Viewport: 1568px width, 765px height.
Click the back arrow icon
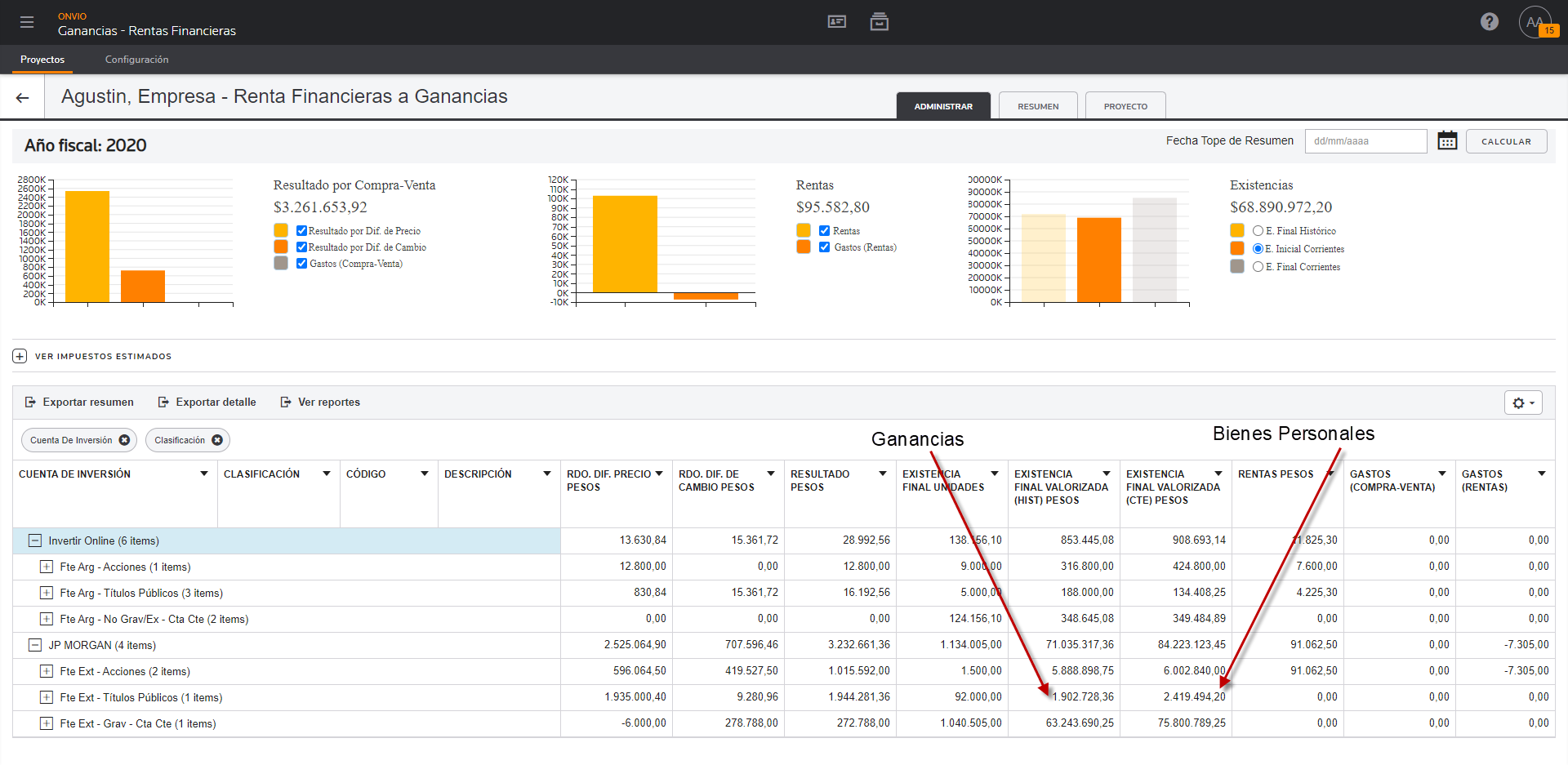point(23,98)
